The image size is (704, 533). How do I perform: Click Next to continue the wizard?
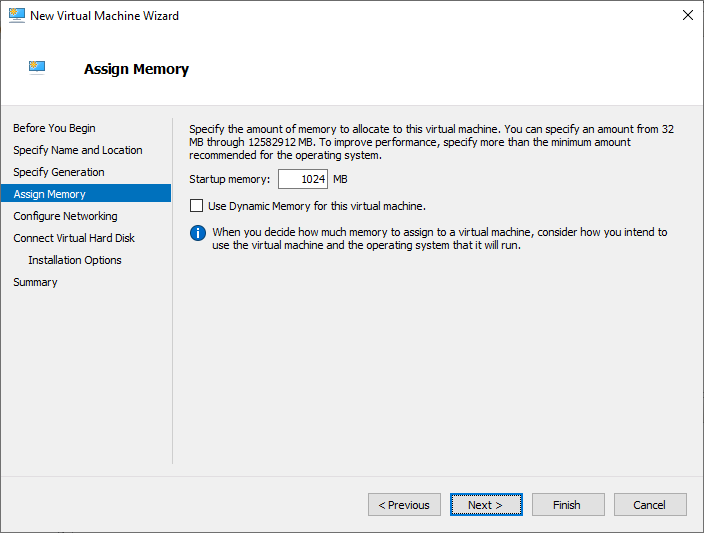coord(486,505)
